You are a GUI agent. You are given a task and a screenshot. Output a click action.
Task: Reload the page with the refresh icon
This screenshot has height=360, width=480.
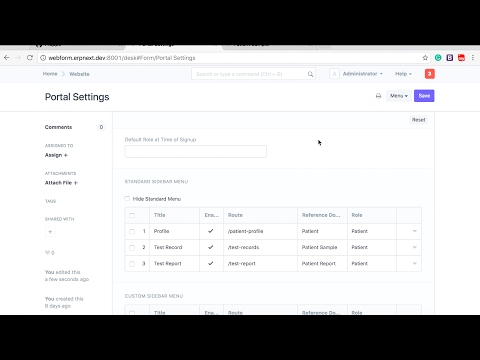pos(30,58)
